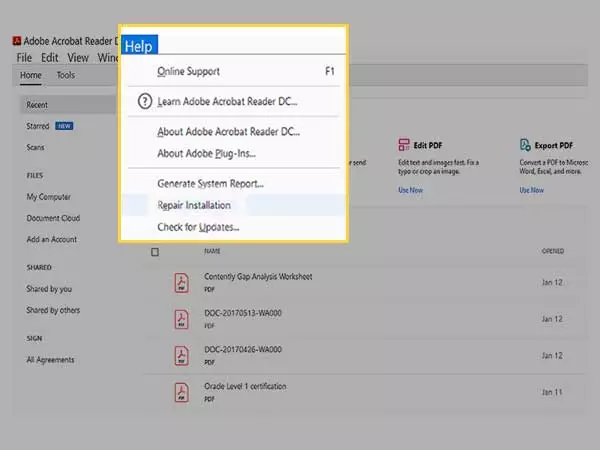600x450 pixels.
Task: Click PDF icon for Contently Gap Analysis Worksheet
Action: pos(181,283)
